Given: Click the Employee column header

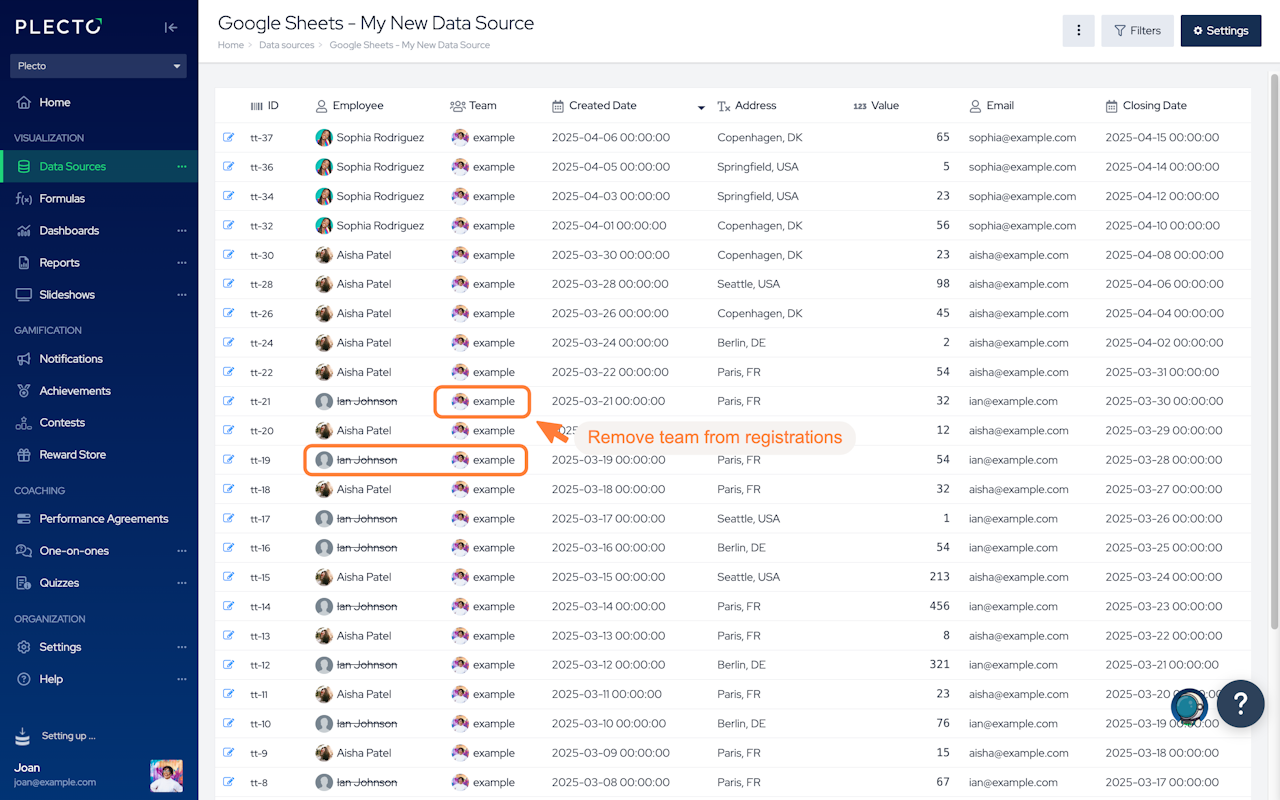Looking at the screenshot, I should [357, 106].
